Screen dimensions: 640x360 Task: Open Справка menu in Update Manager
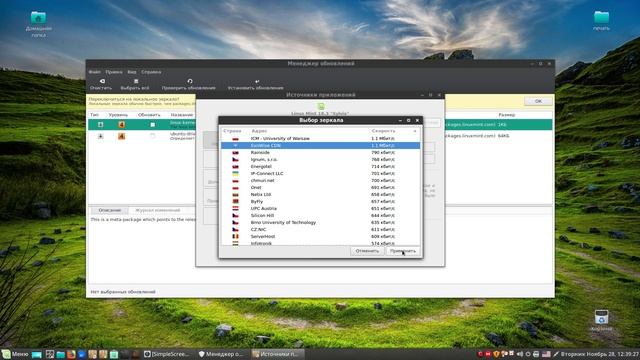pyautogui.click(x=151, y=72)
